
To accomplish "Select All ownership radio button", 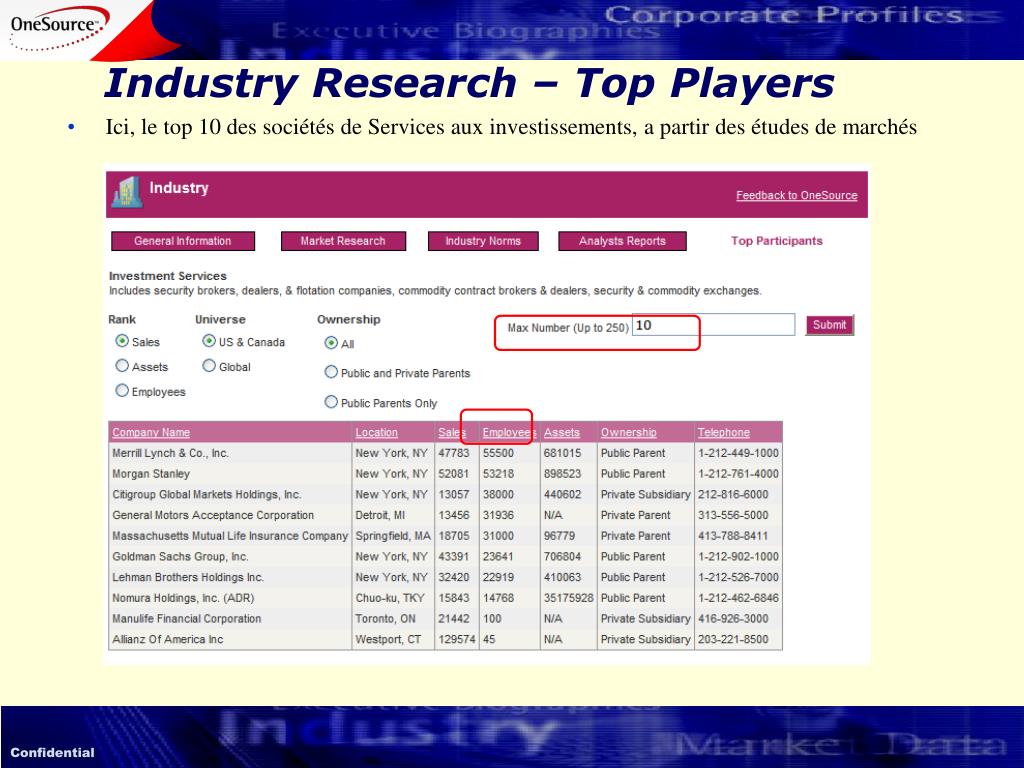I will coord(331,343).
